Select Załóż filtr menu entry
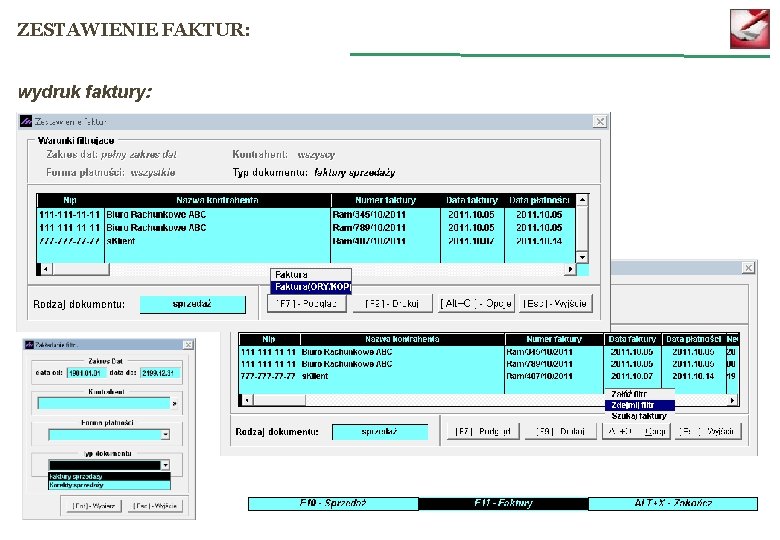Image resolution: width=780 pixels, height=540 pixels. coord(639,394)
